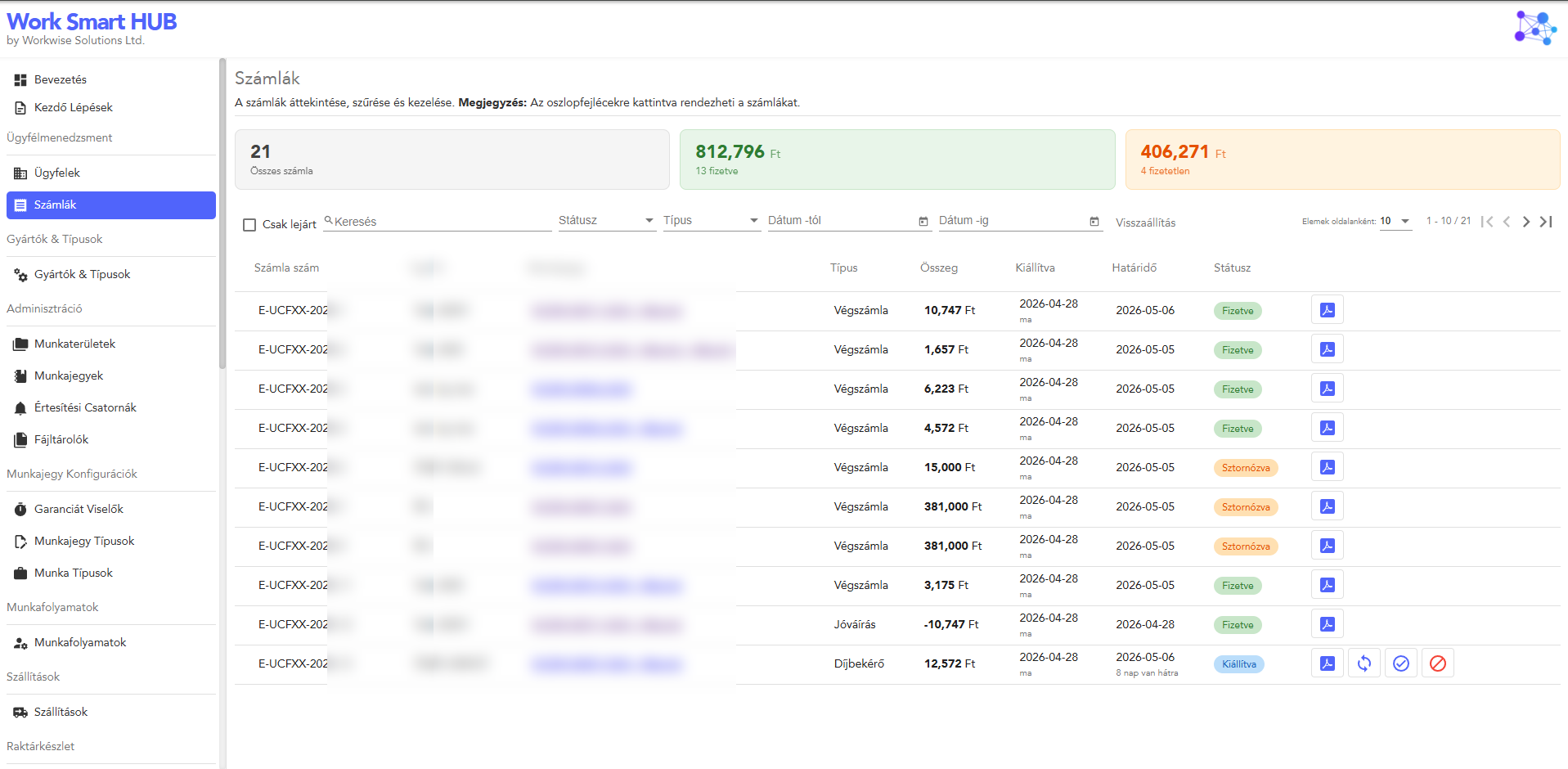Open PDF for the 4,572 Ft invoice

click(1327, 428)
